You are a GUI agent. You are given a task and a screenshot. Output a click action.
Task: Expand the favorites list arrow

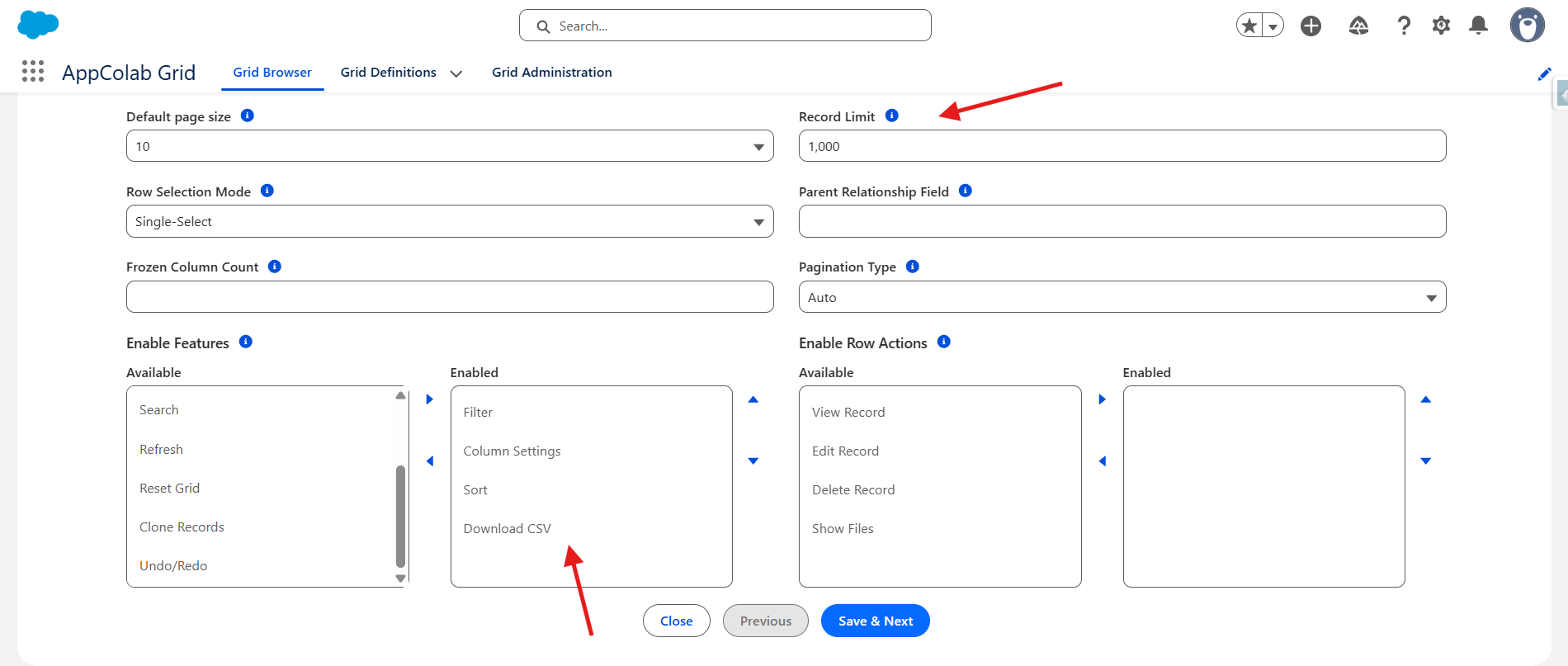pyautogui.click(x=1273, y=26)
